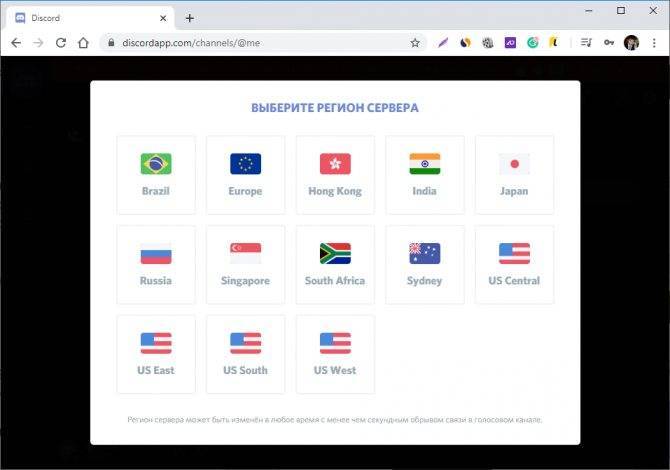This screenshot has width=670, height=470.
Task: Open the green circular Grammarly extension
Action: [532, 43]
